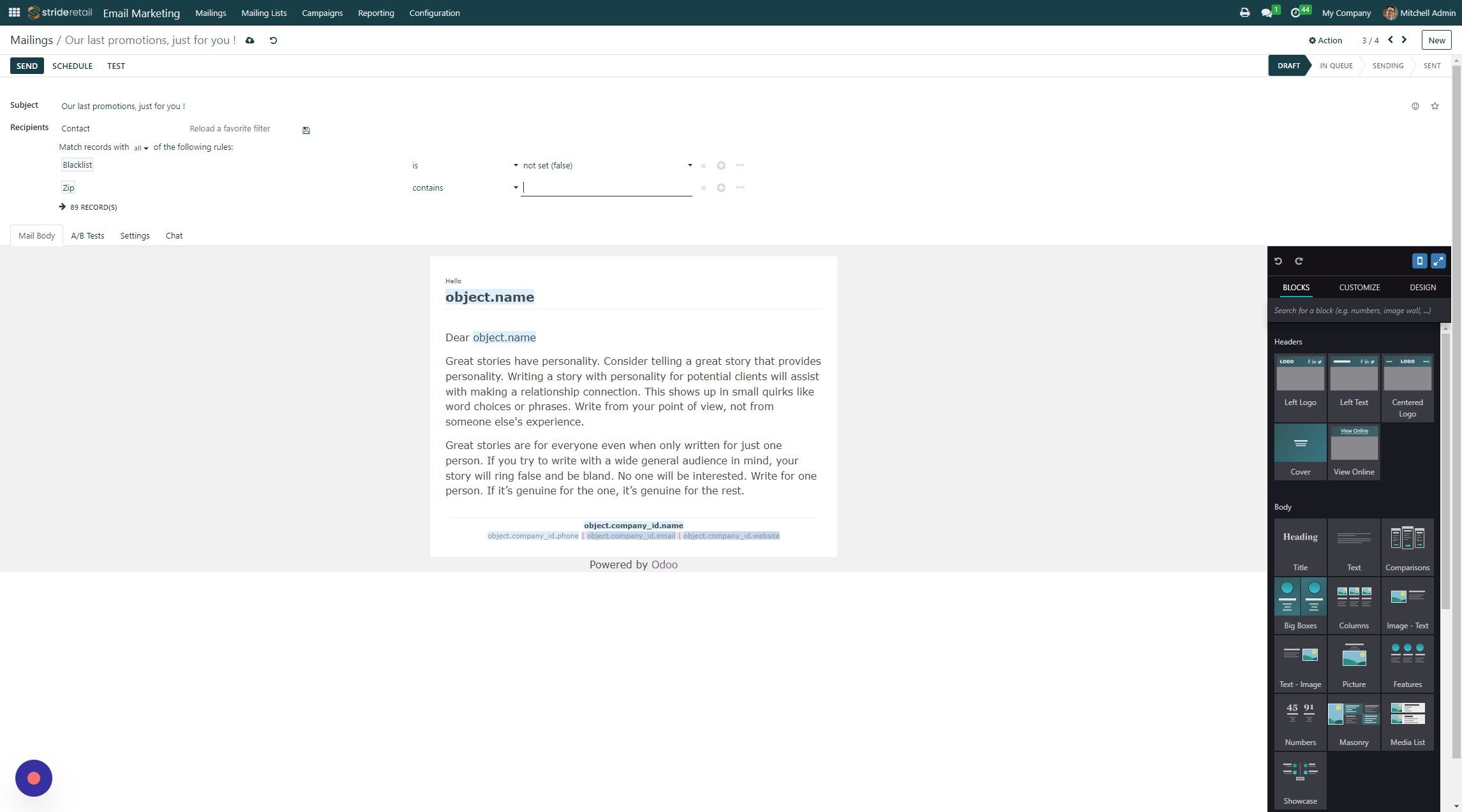
Task: Delete the Blacklist rule
Action: (703, 166)
